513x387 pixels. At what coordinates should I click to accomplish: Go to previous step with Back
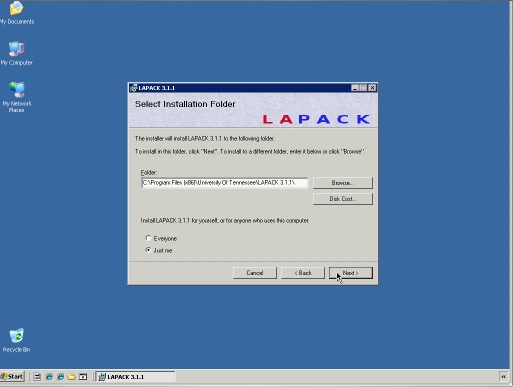point(303,273)
